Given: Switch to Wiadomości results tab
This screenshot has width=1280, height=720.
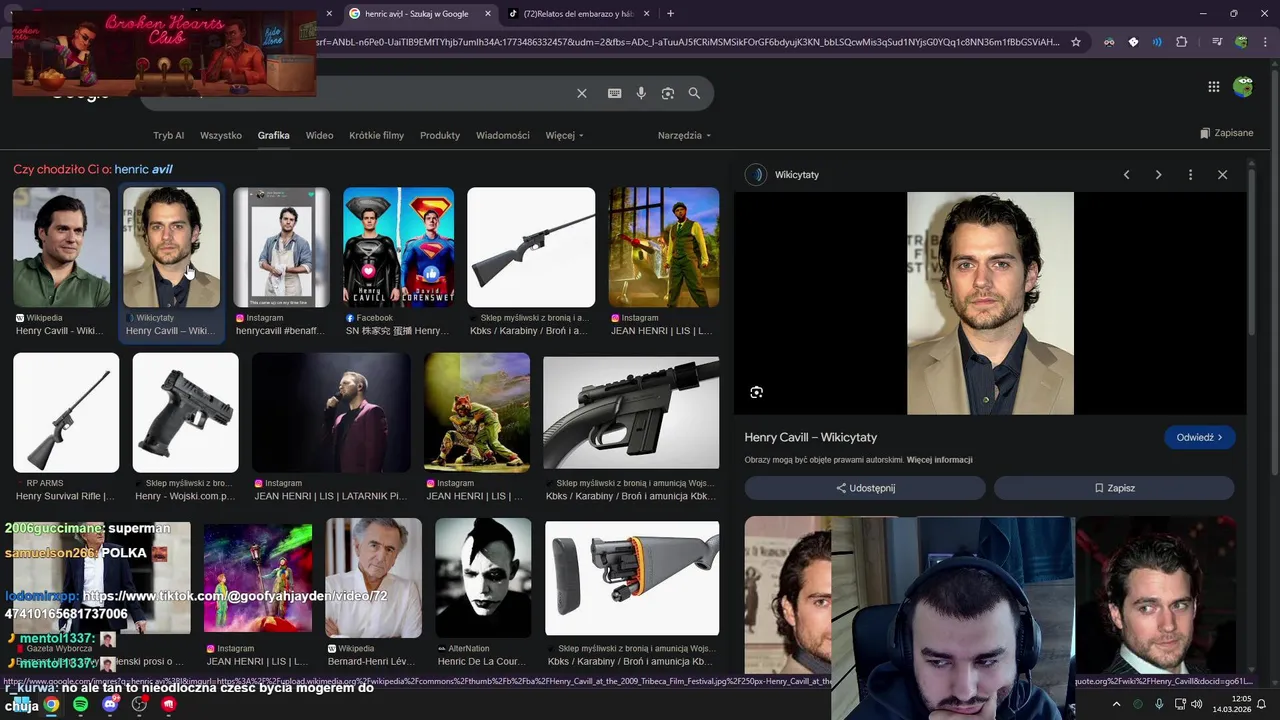Looking at the screenshot, I should (x=503, y=135).
